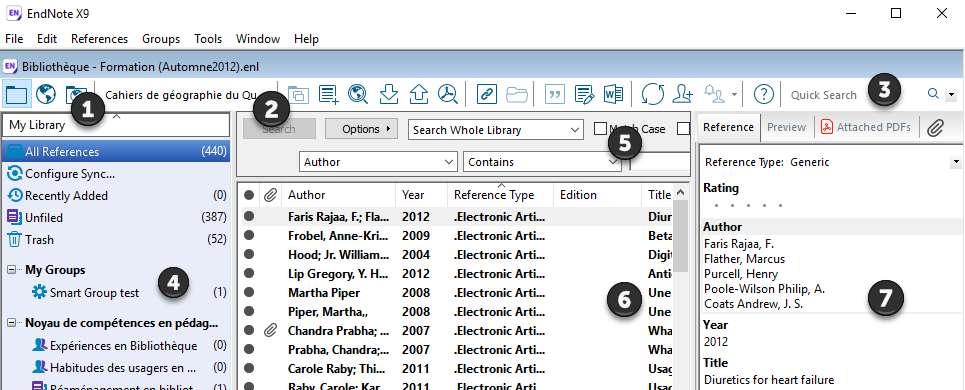Click the Options button
The height and width of the screenshot is (390, 965).
362,129
